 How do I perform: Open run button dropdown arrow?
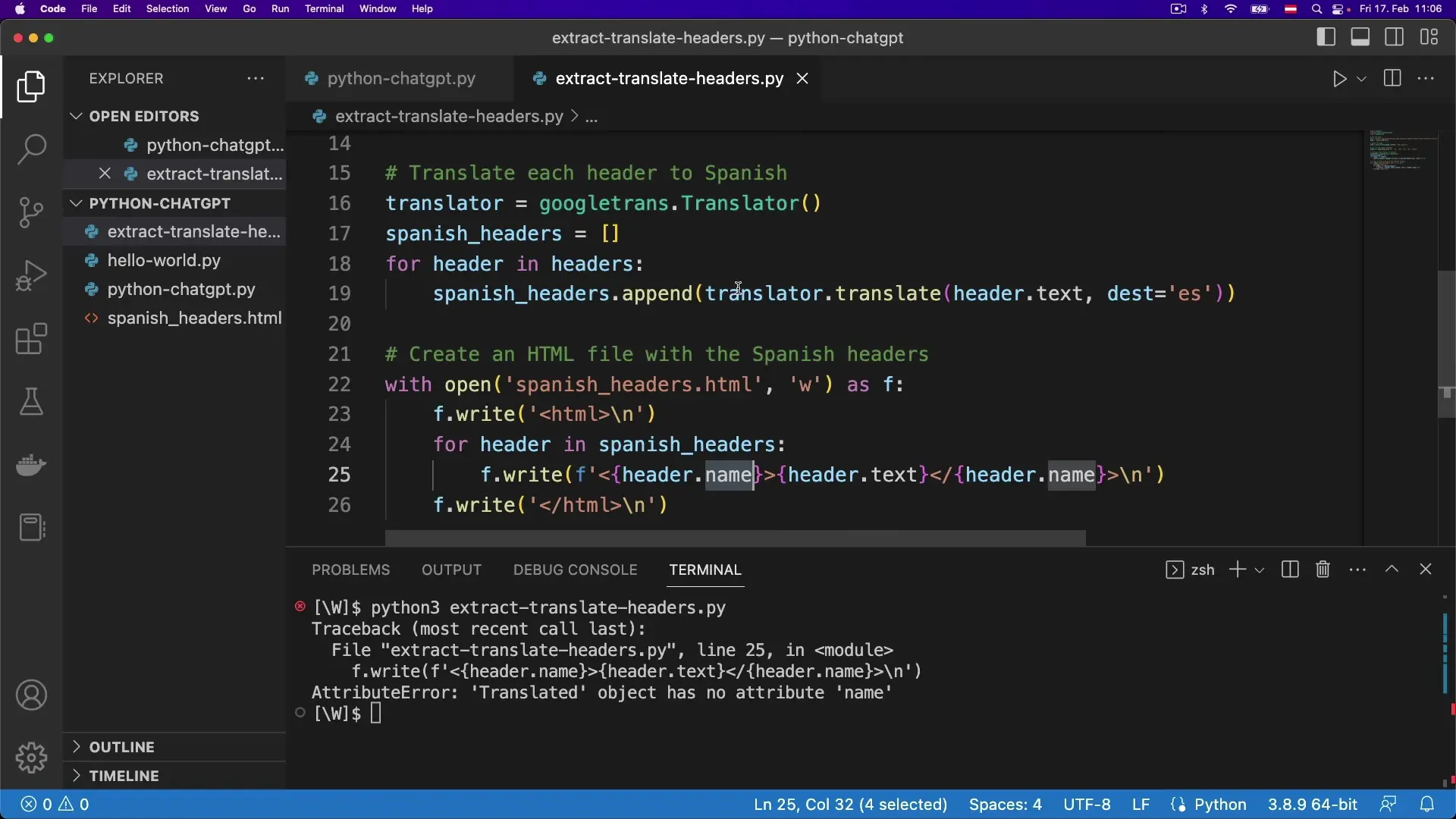point(1362,79)
